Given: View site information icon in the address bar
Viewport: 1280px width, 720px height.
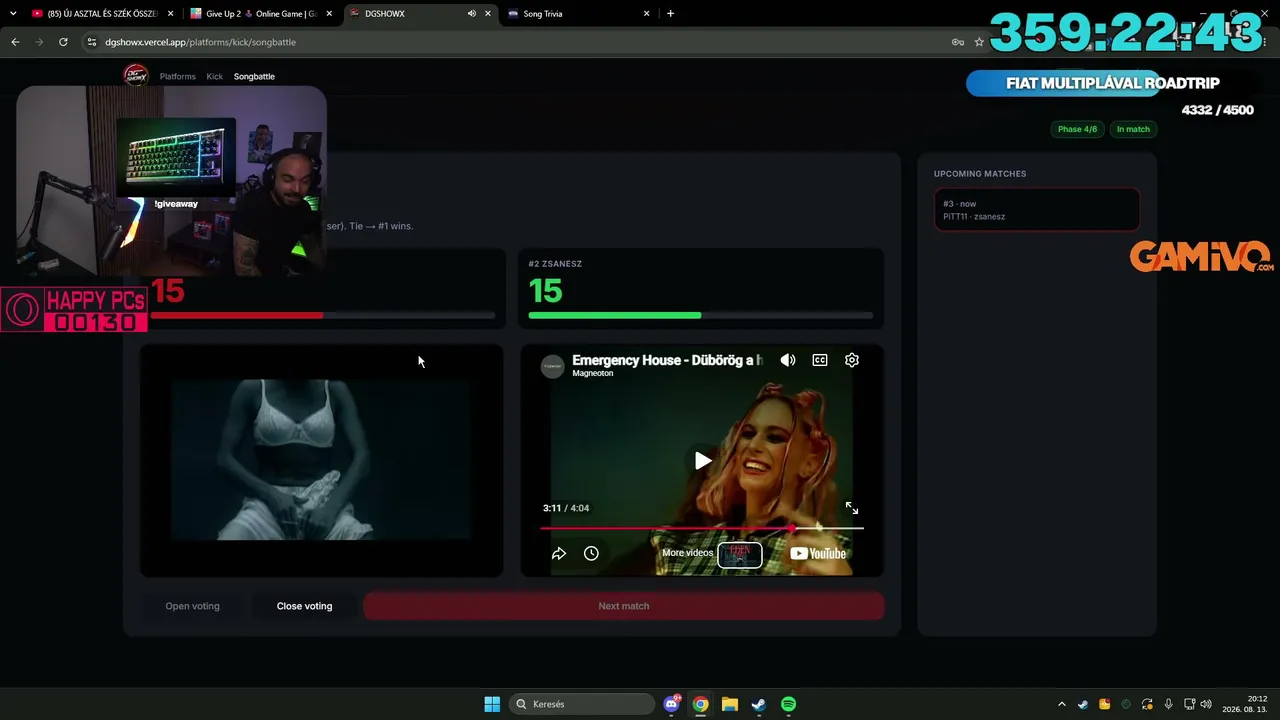Looking at the screenshot, I should point(91,42).
